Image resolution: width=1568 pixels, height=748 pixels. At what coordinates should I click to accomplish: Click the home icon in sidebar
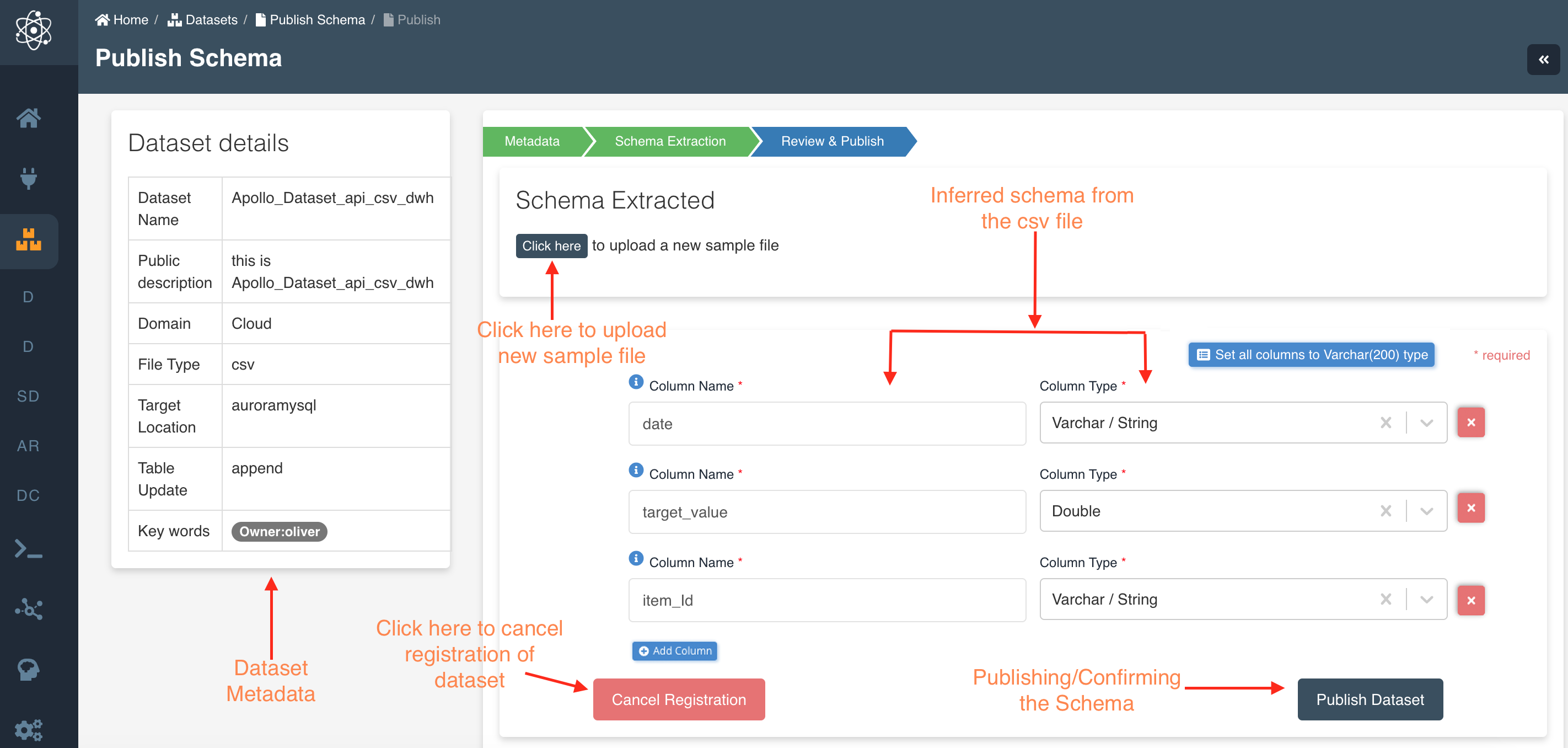[x=28, y=117]
